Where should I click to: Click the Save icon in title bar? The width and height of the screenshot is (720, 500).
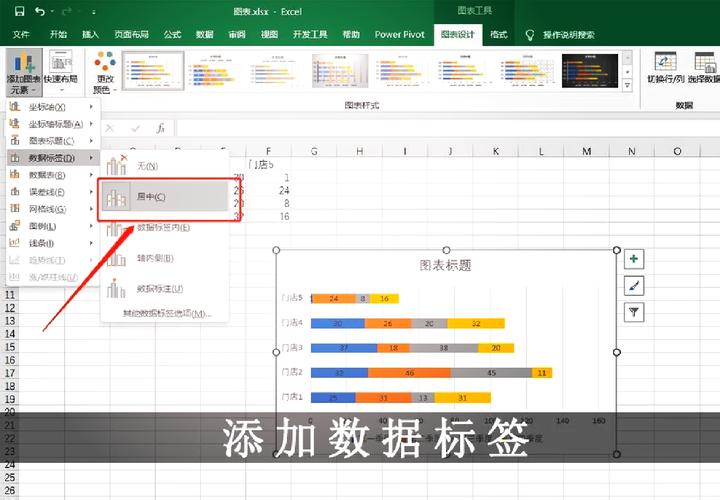(13, 11)
